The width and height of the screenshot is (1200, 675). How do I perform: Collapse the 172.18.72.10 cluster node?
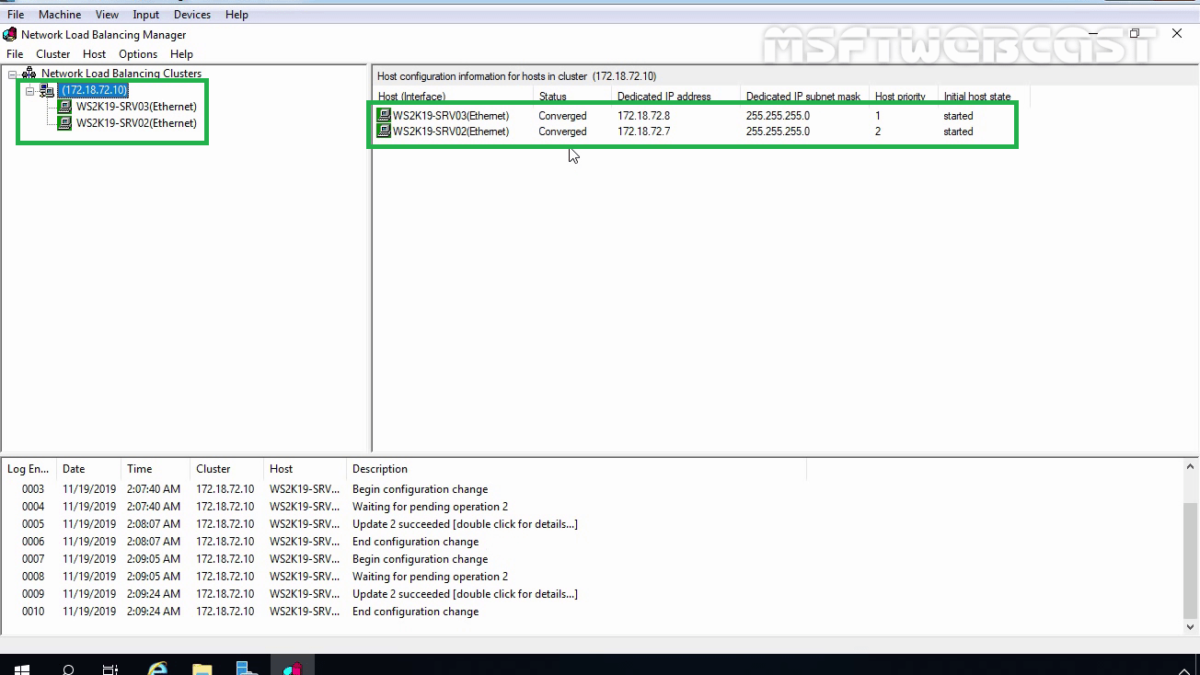(30, 91)
